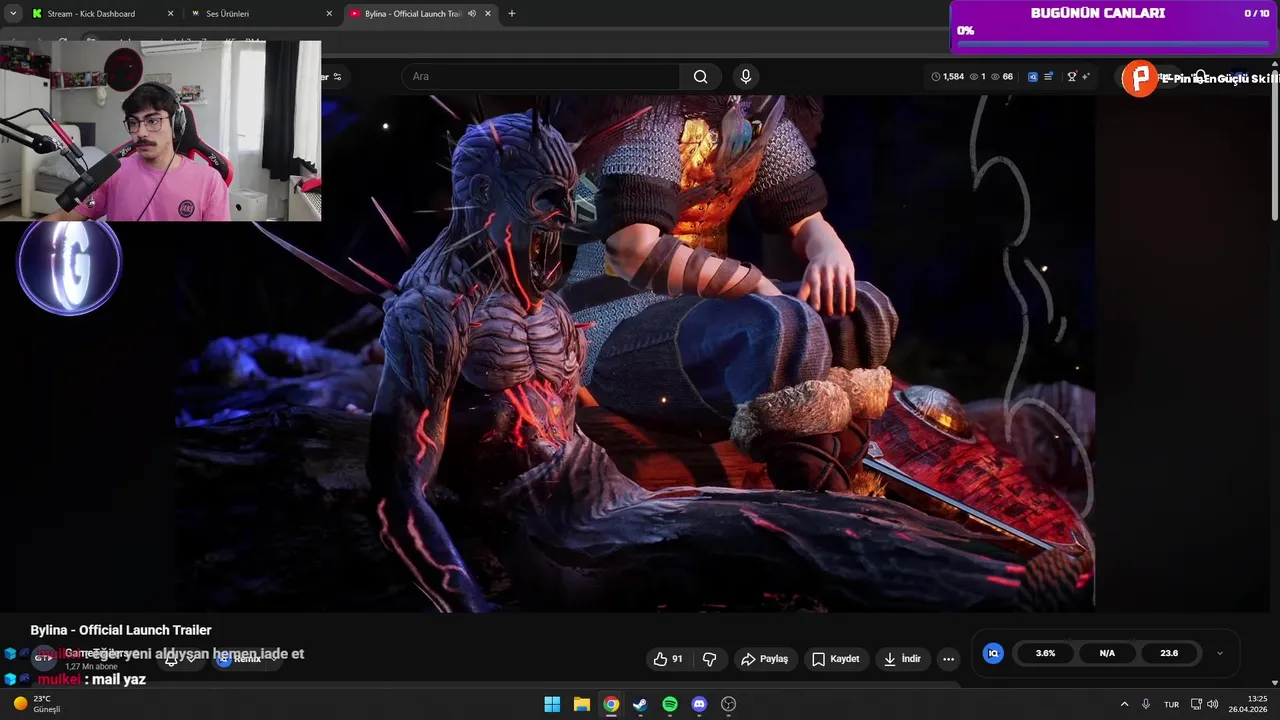Like the Bylina trailer video
Viewport: 1280px width, 720px height.
[x=668, y=659]
